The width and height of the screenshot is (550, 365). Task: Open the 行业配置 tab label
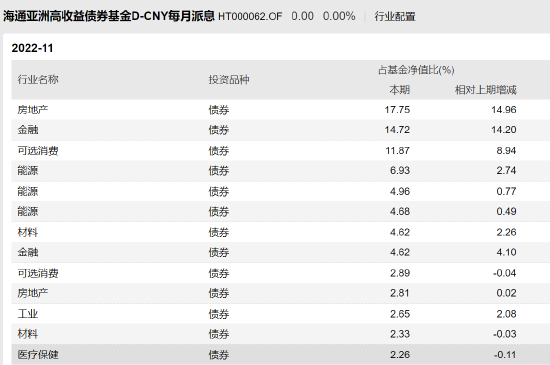395,16
